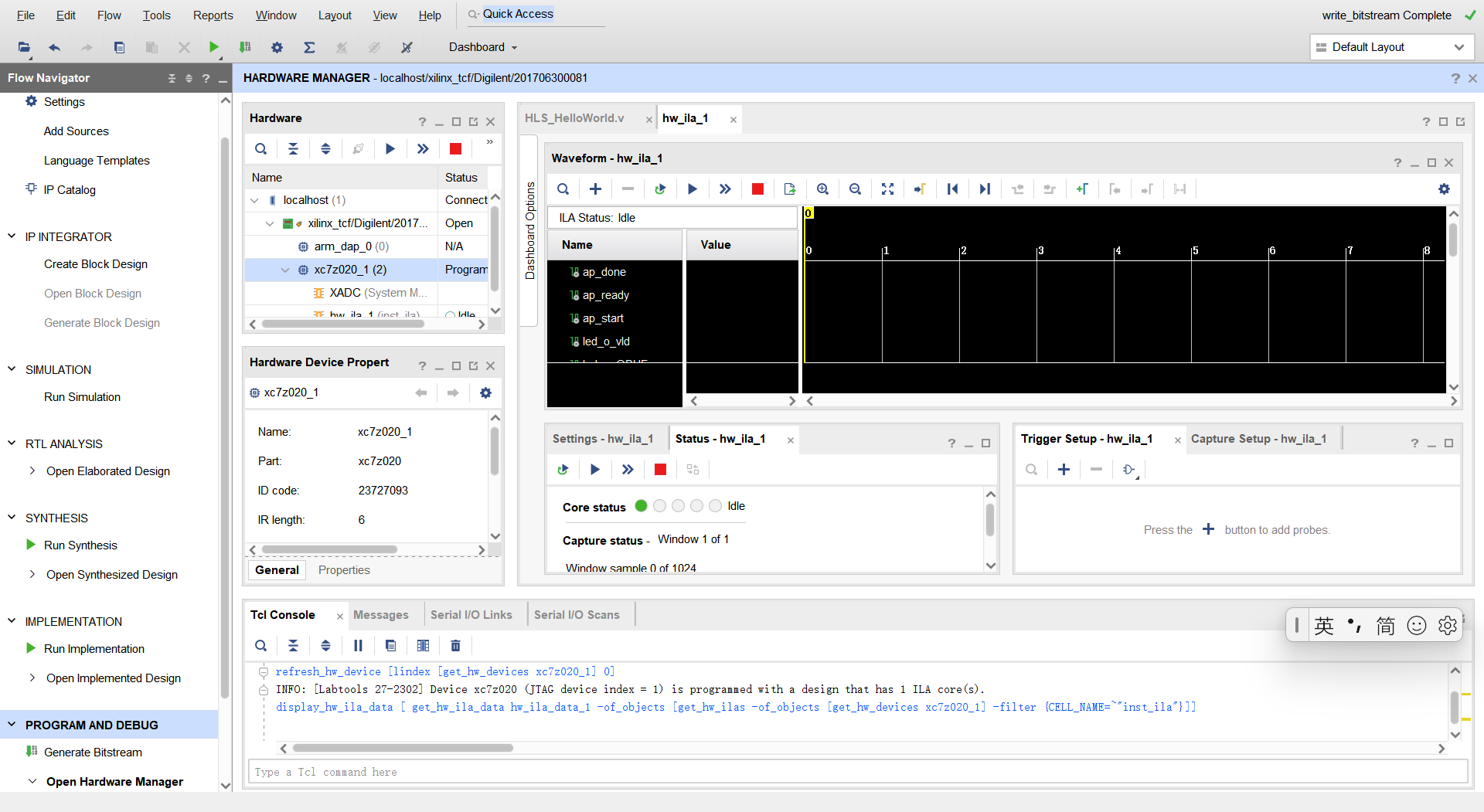This screenshot has width=1484, height=812.
Task: Click Hardware panel horizontal scrollbar
Action: [x=343, y=324]
